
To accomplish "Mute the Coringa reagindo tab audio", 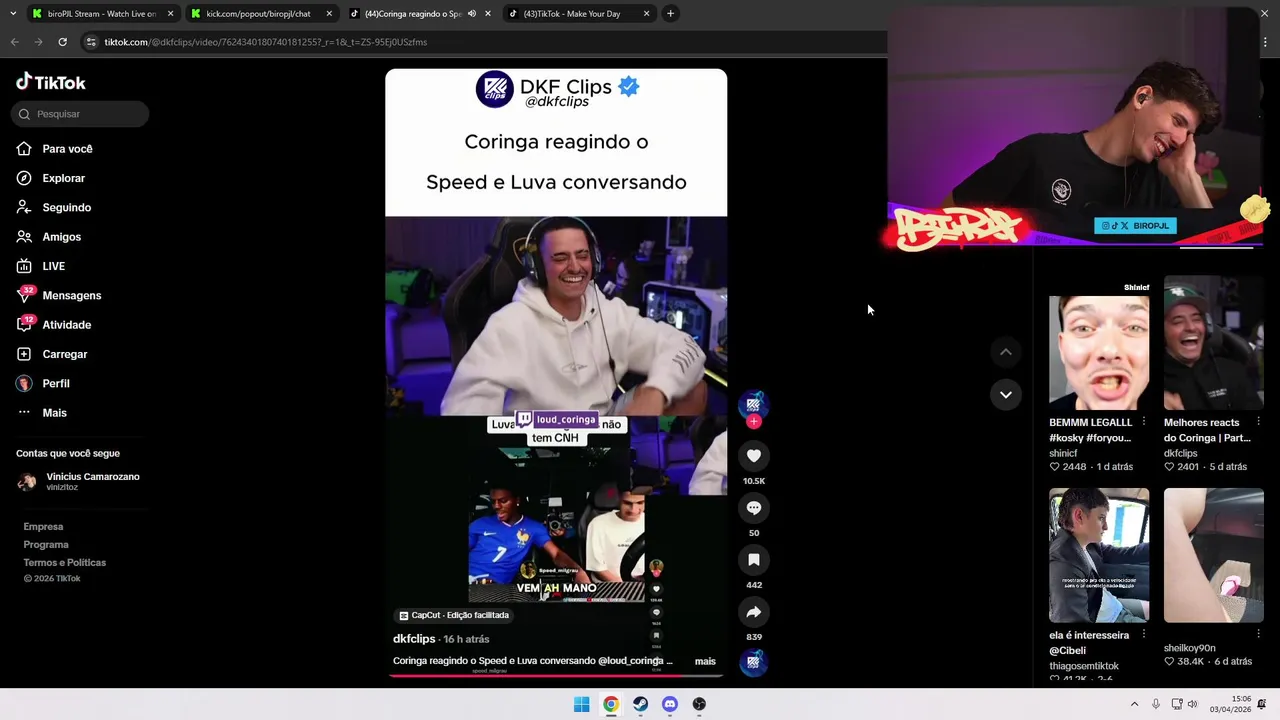I will pyautogui.click(x=471, y=14).
